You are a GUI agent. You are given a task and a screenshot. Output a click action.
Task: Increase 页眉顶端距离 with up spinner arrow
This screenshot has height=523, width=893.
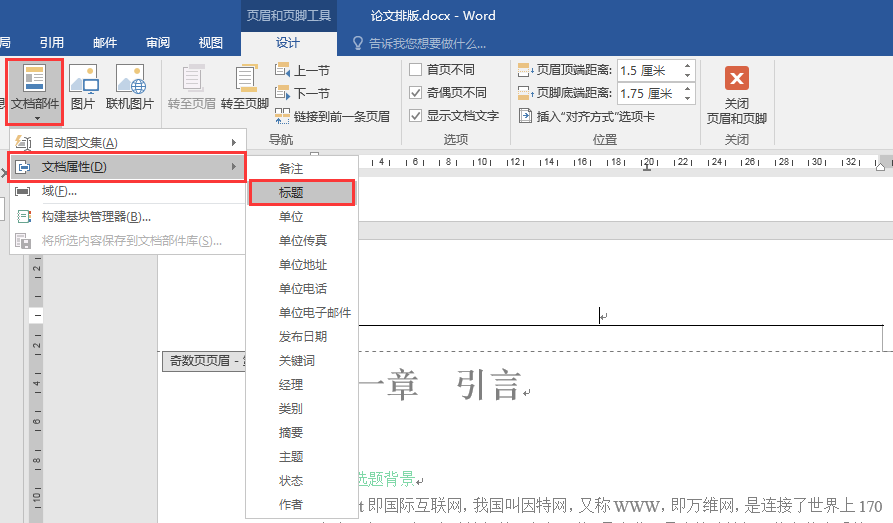[x=687, y=66]
